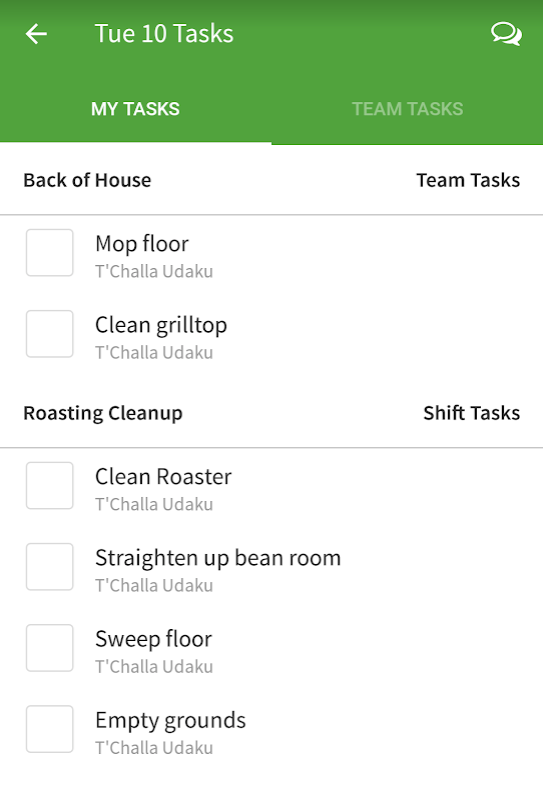543x806 pixels.
Task: Tap the Shift Tasks label
Action: [x=472, y=413]
